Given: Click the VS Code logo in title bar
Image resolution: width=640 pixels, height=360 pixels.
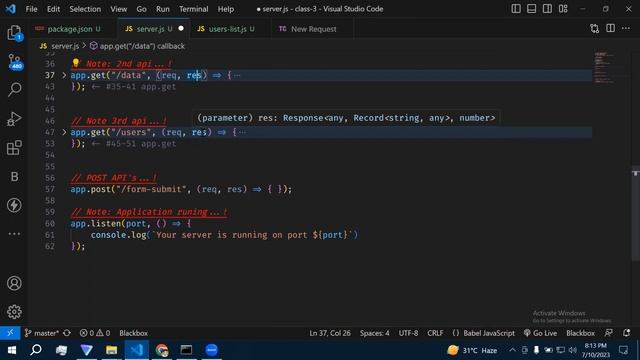Looking at the screenshot, I should click(x=10, y=9).
